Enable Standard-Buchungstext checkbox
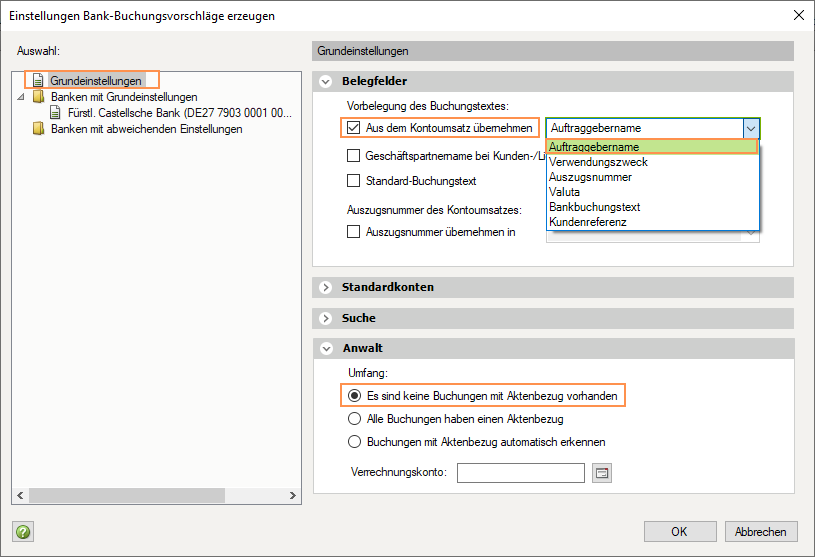 coord(353,181)
